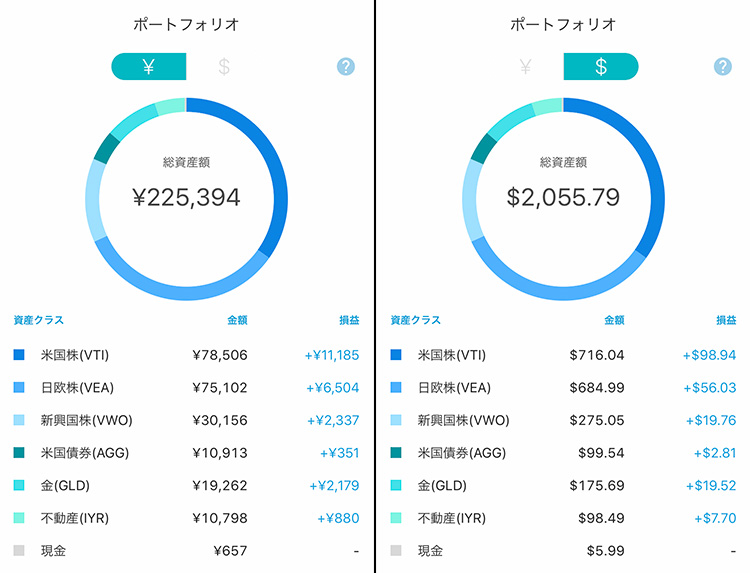
Task: Select yen toggle in left panel
Action: [148, 67]
